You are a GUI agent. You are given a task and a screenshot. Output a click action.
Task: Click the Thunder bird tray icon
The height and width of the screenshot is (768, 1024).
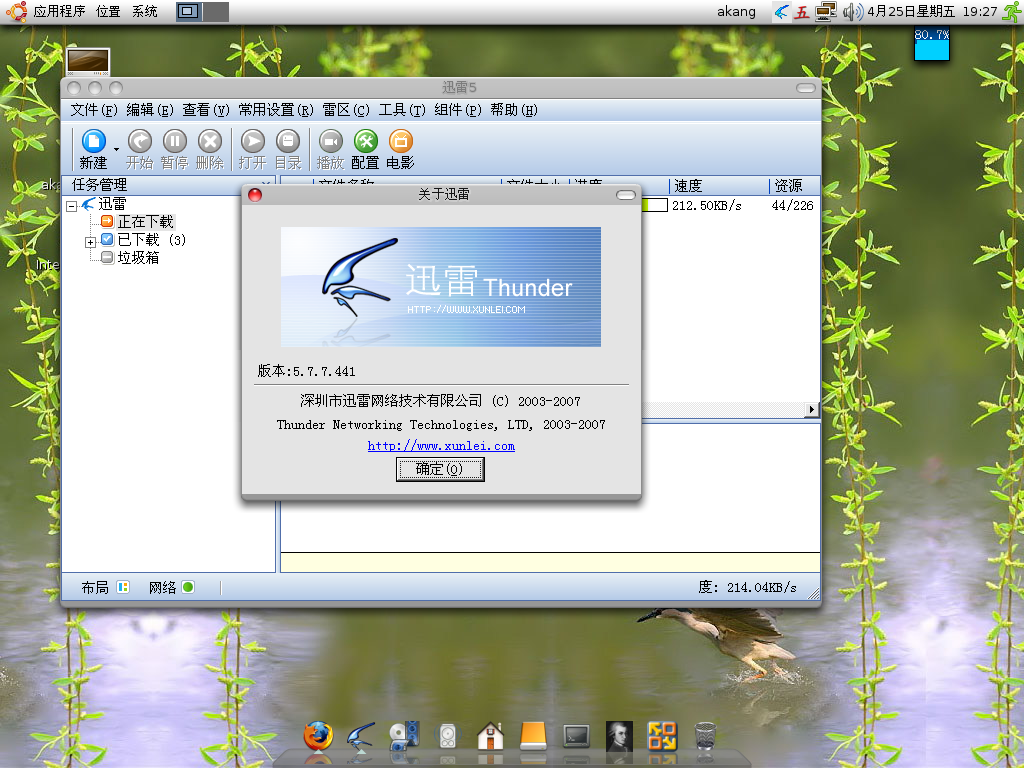click(781, 11)
